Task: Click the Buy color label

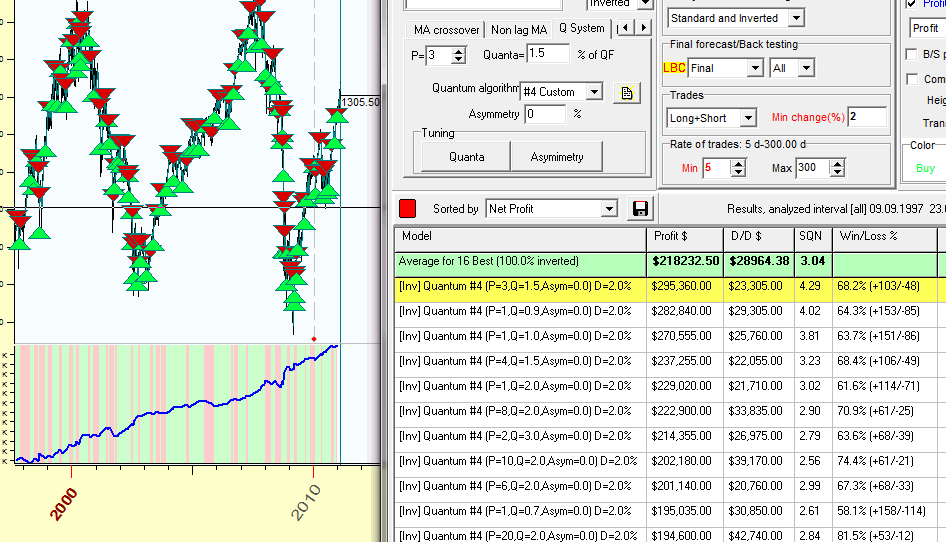Action: click(x=925, y=169)
